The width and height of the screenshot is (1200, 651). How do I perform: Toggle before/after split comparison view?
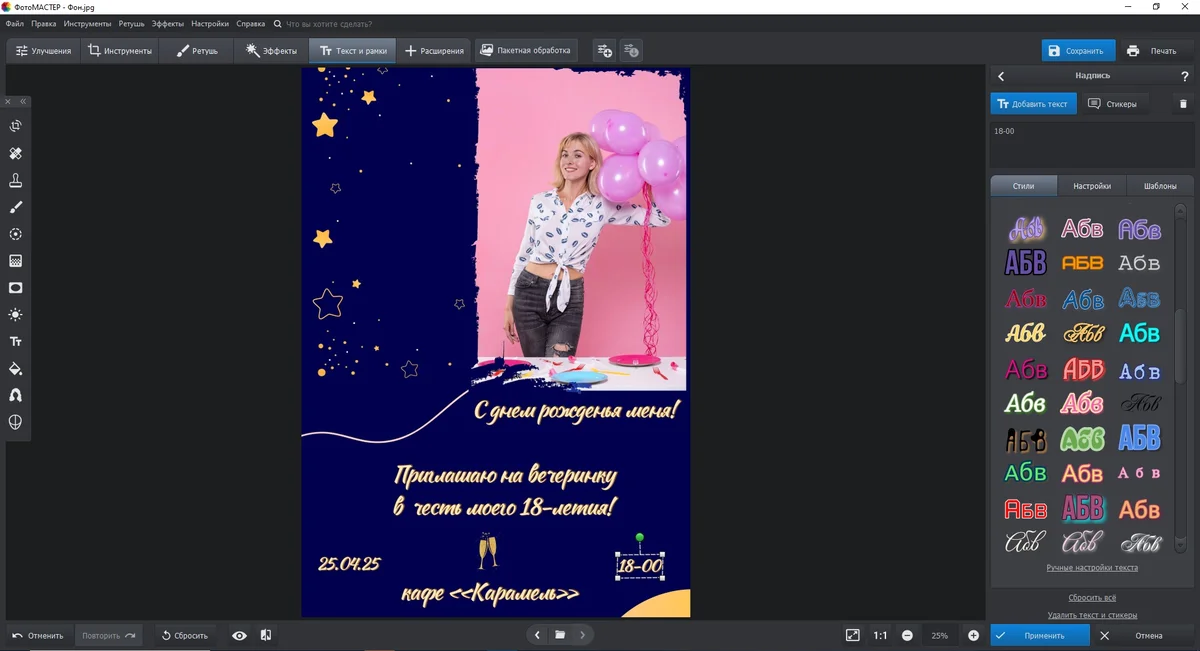point(266,635)
